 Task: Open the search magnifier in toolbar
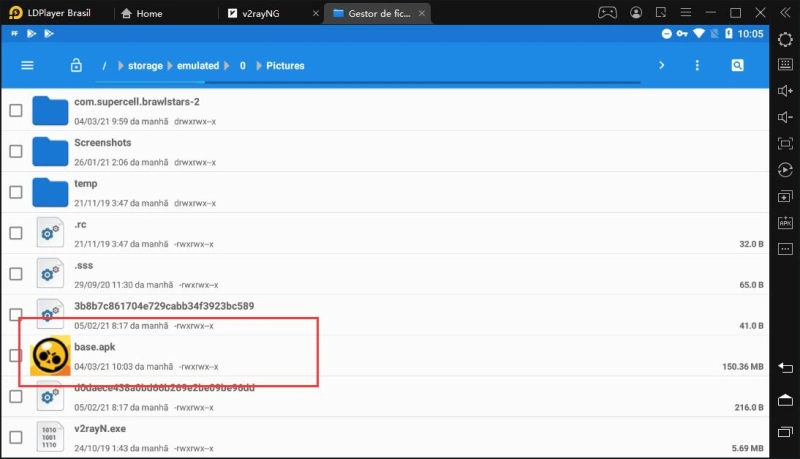737,66
